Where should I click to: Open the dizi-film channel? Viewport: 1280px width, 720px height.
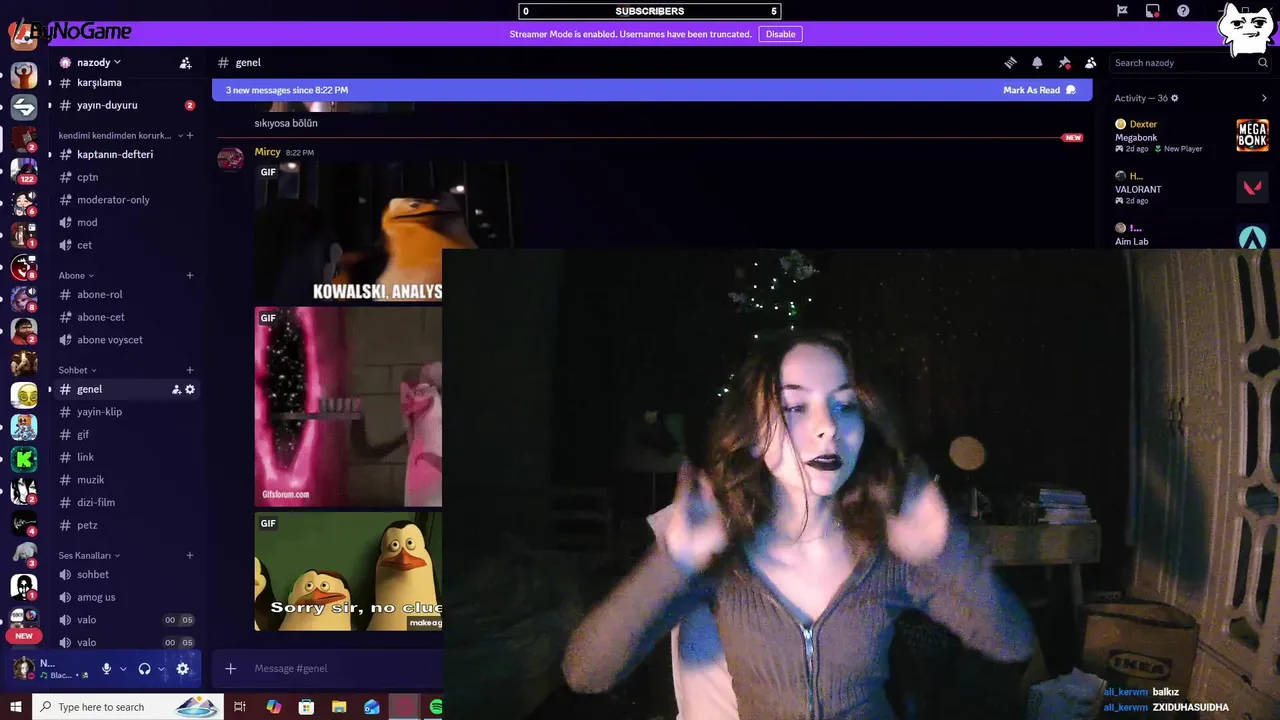point(125,502)
